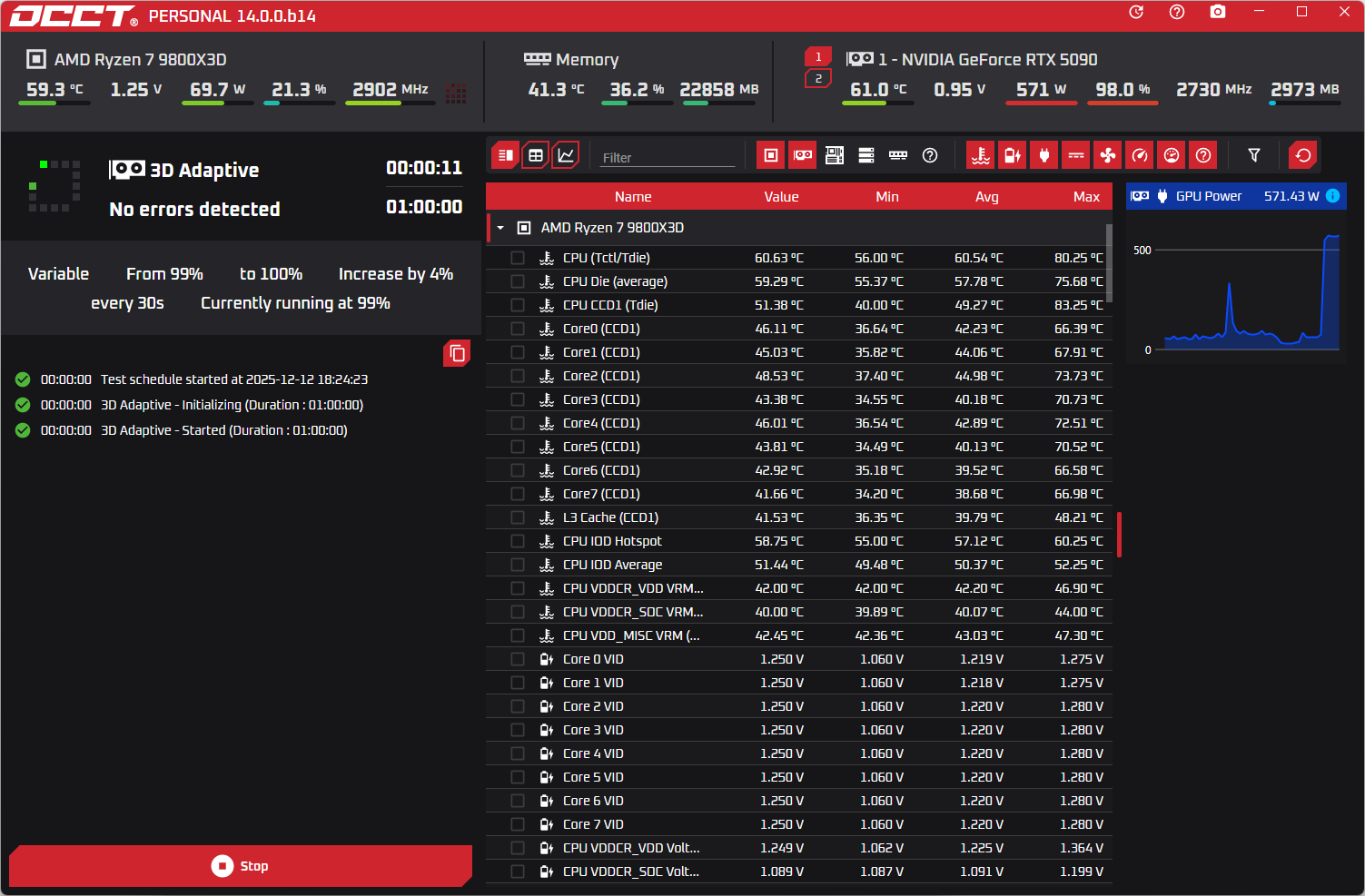Toggle the memory hardware filter icon

(898, 155)
